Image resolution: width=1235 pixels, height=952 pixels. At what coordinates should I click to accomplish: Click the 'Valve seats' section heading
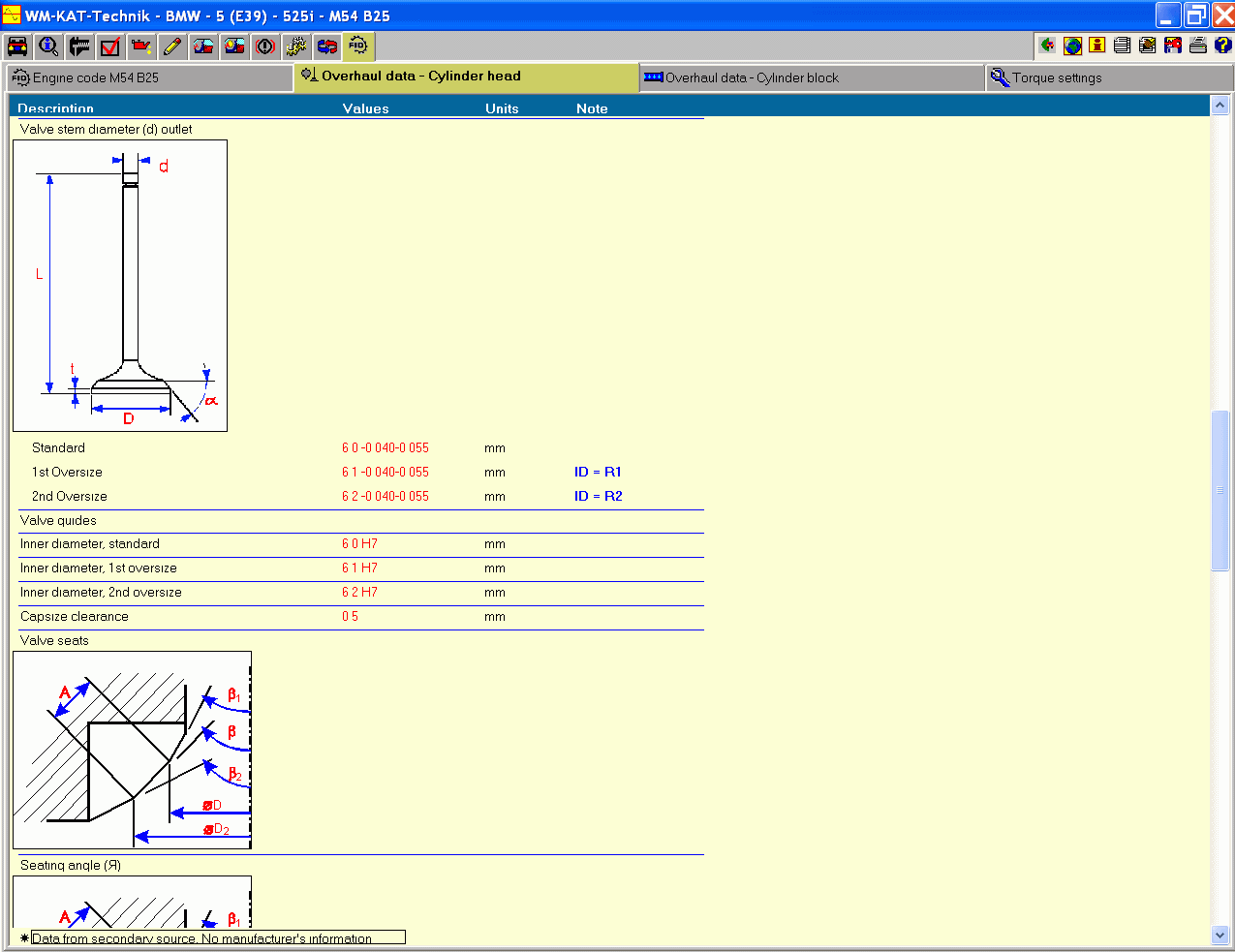point(54,640)
